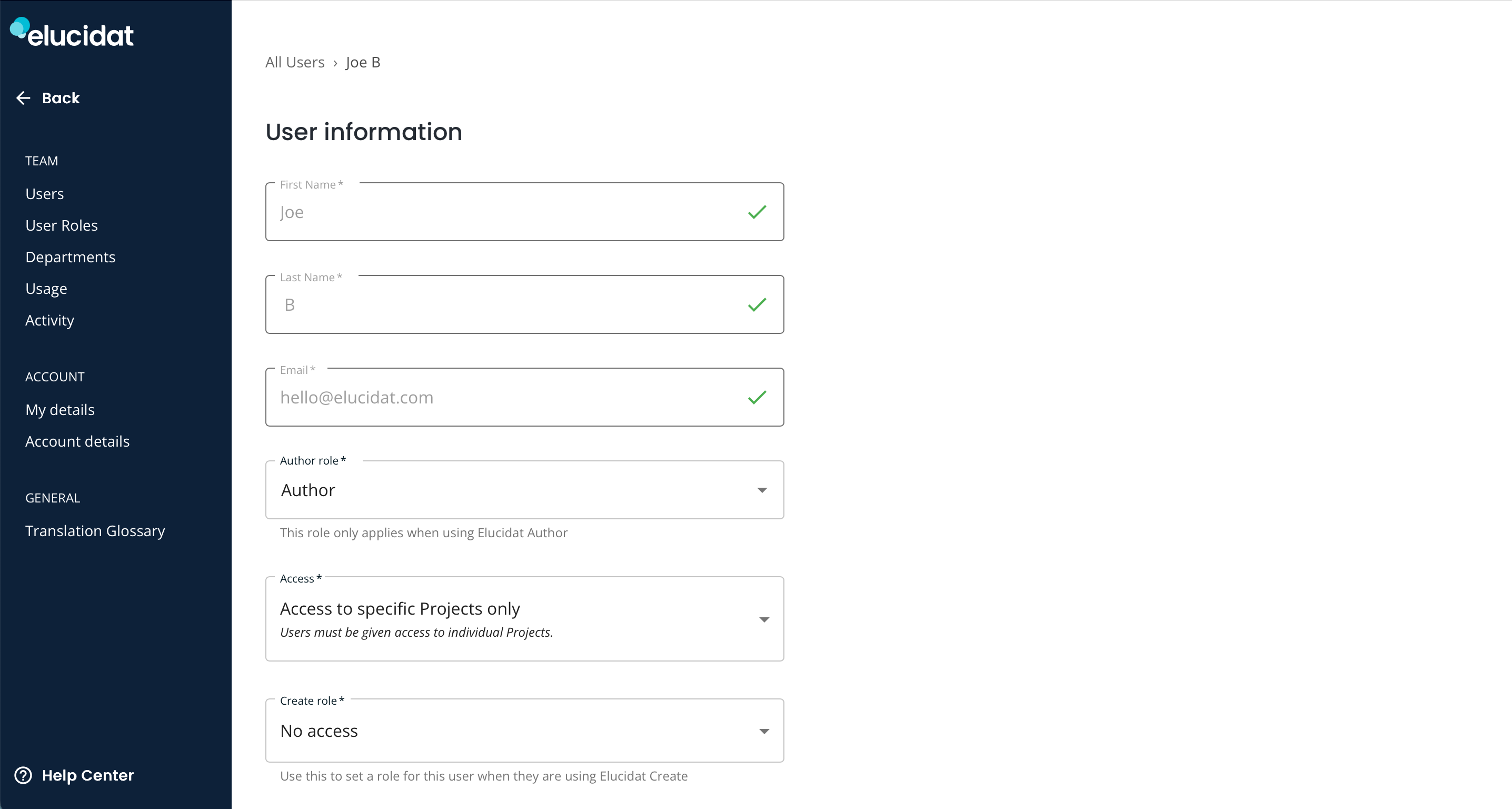Click 'Users must be given access to individual Projects.'
This screenshot has width=1512, height=809.
[417, 632]
